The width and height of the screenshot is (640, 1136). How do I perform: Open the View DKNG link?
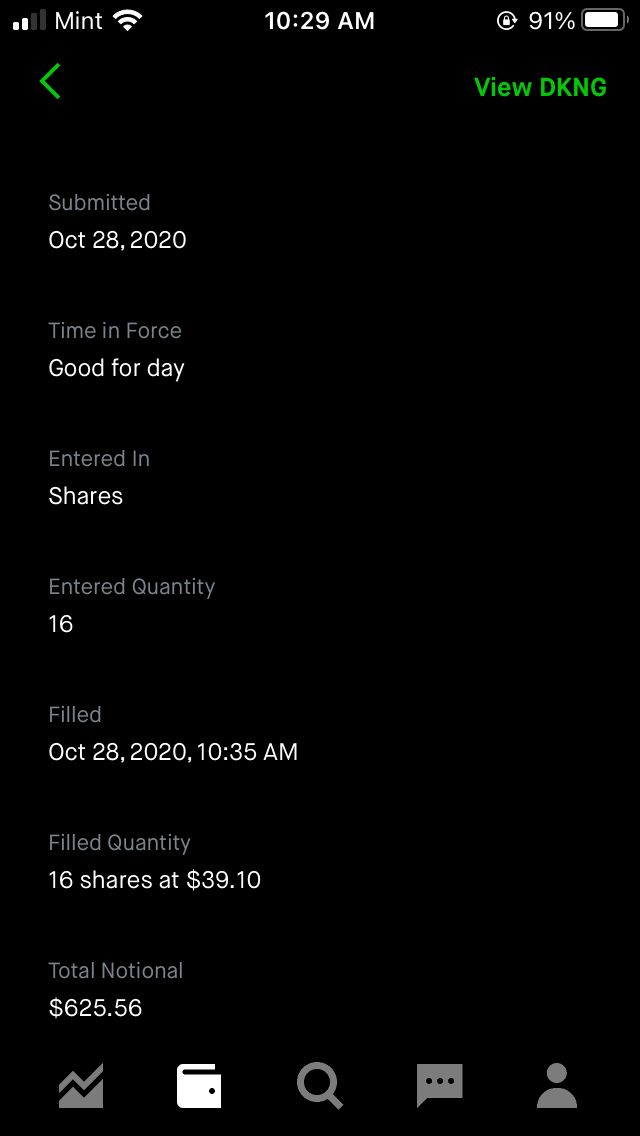click(540, 87)
